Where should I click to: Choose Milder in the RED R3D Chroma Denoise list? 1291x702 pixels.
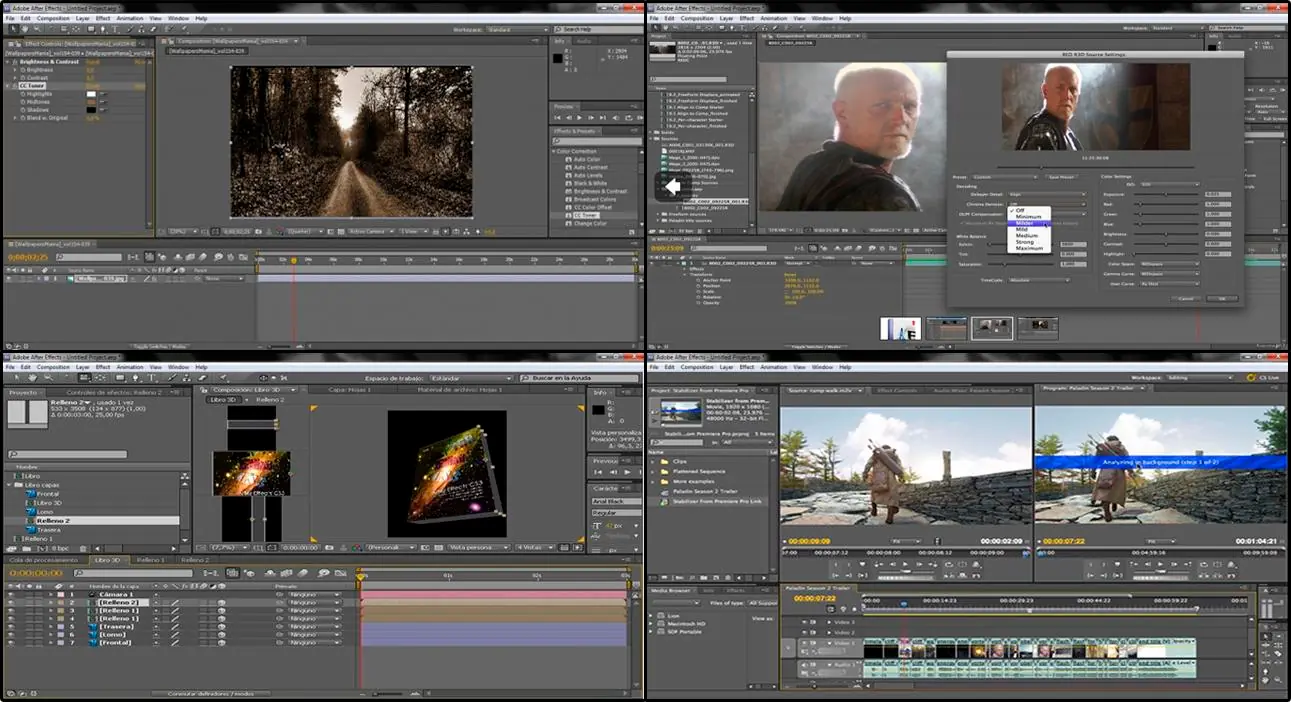pos(1029,223)
